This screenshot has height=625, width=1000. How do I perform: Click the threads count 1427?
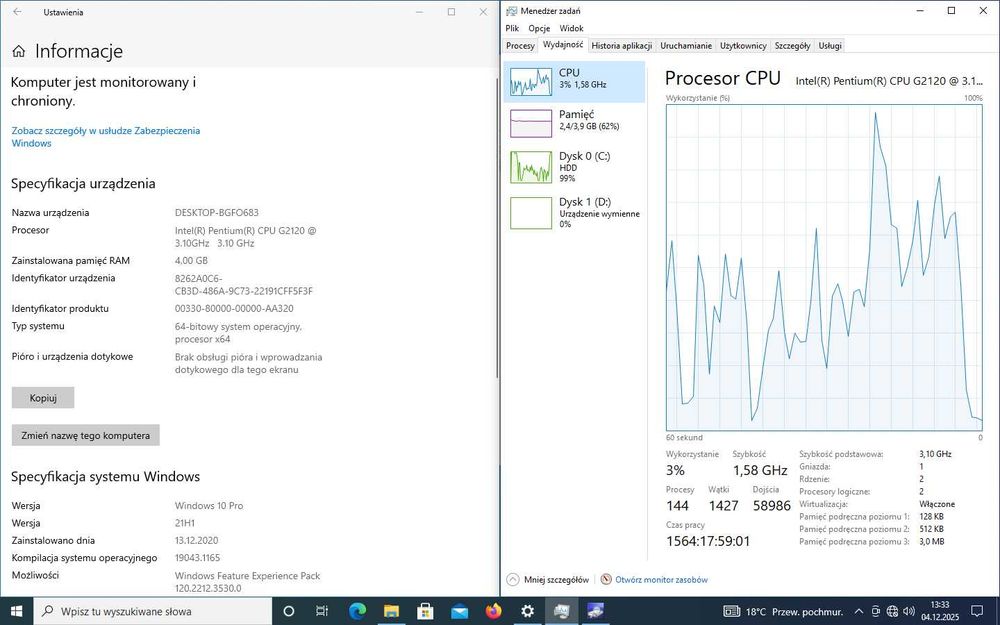pos(723,506)
